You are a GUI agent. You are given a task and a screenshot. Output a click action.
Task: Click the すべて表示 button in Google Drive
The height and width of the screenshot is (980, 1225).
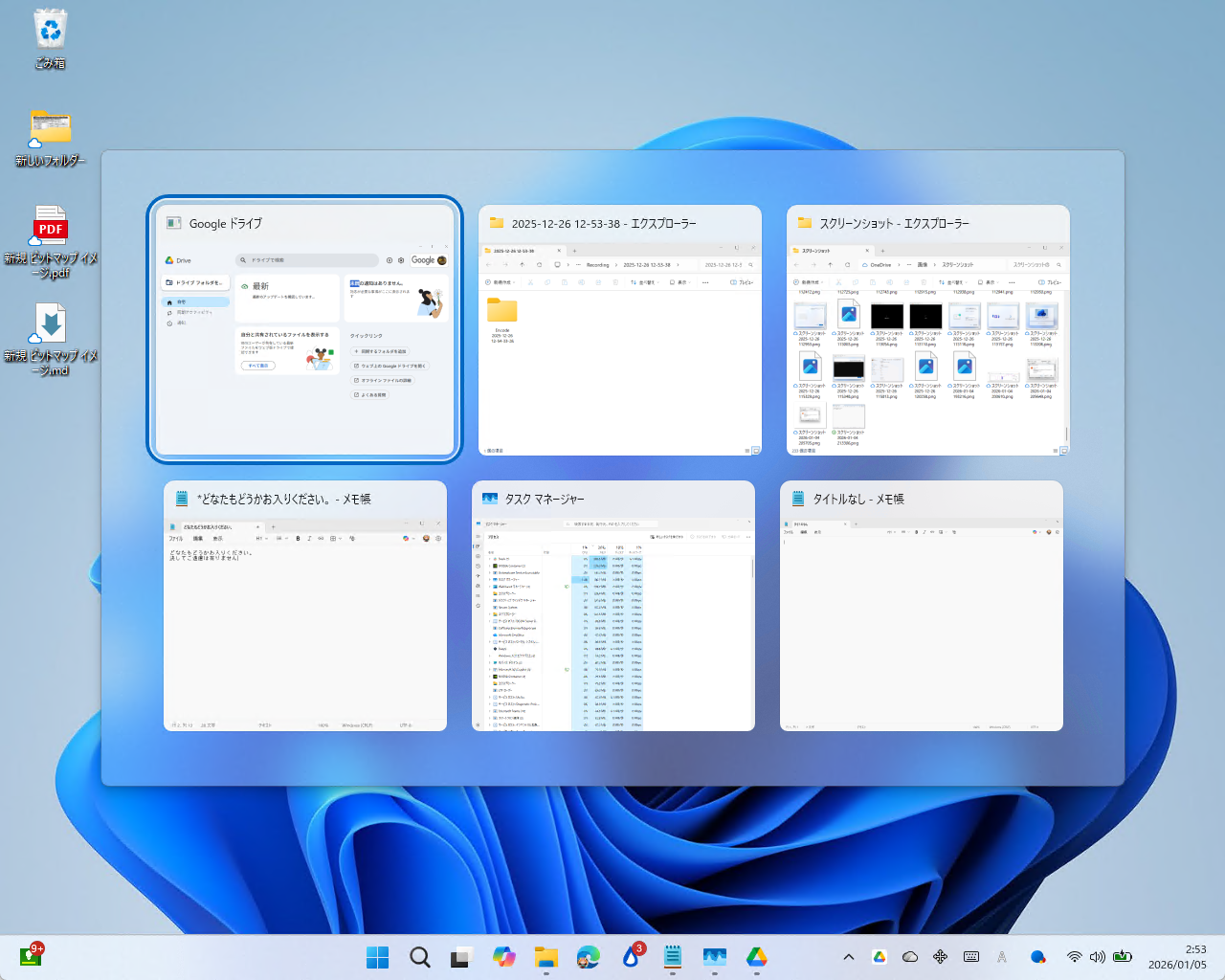[257, 366]
